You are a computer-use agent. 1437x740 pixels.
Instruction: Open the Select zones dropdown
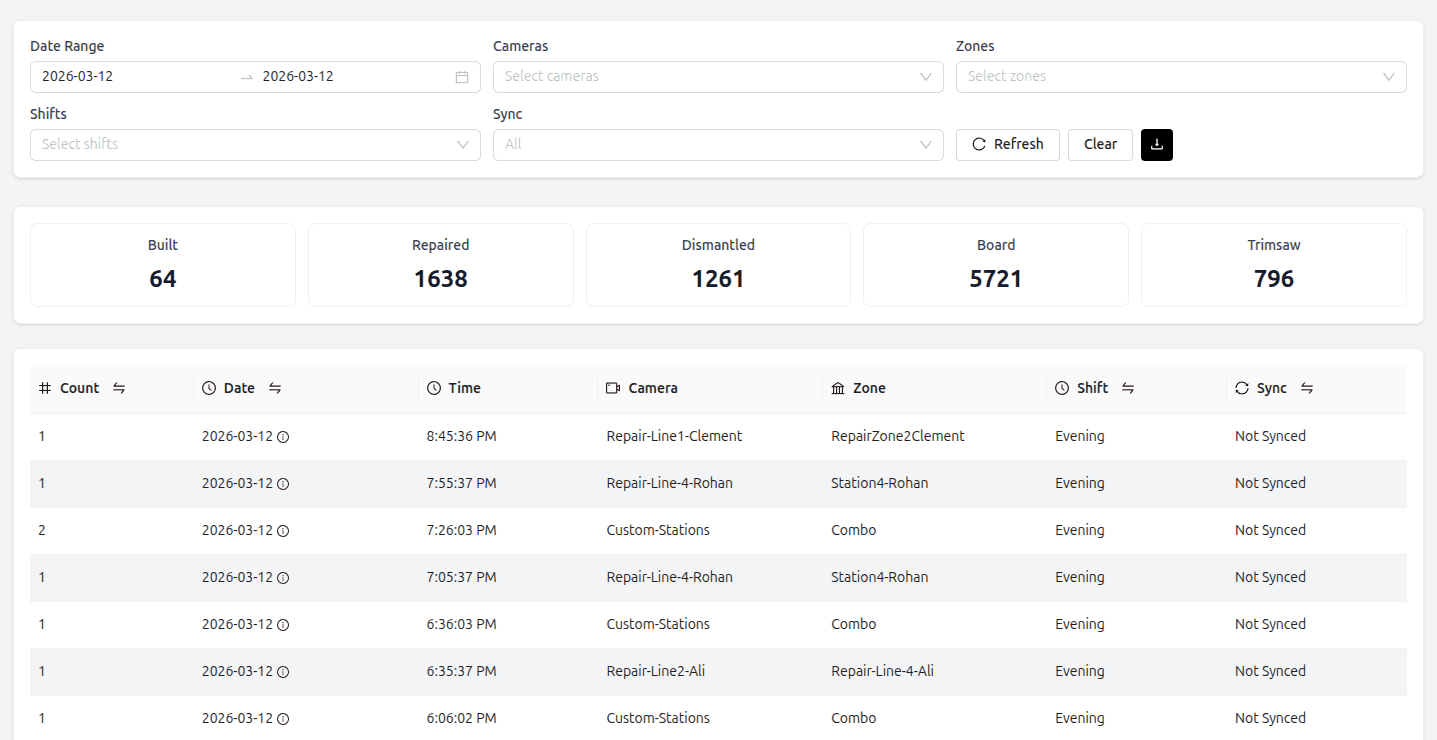pos(1180,76)
